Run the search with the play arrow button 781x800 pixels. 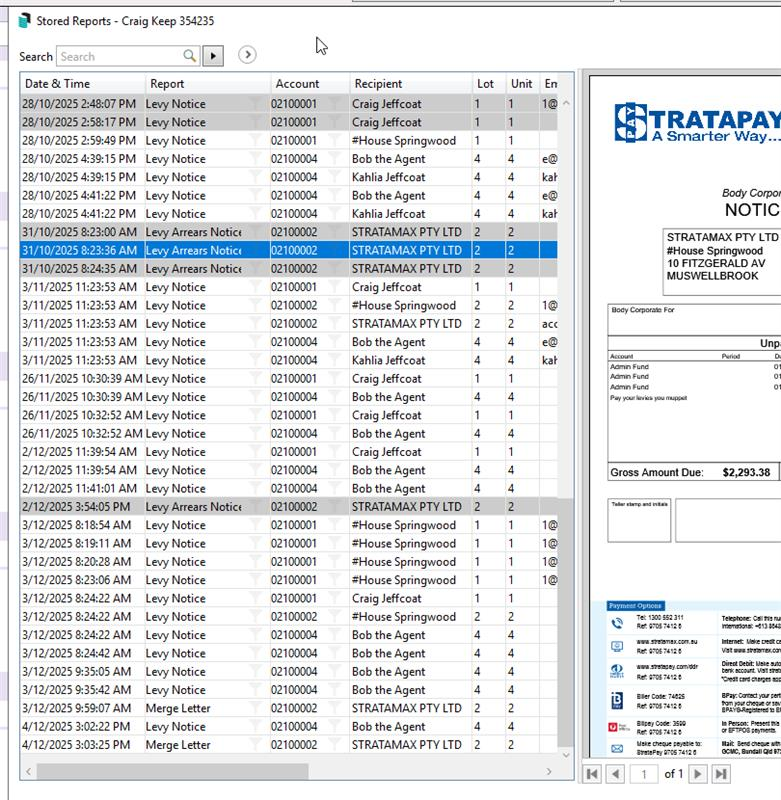pos(212,56)
